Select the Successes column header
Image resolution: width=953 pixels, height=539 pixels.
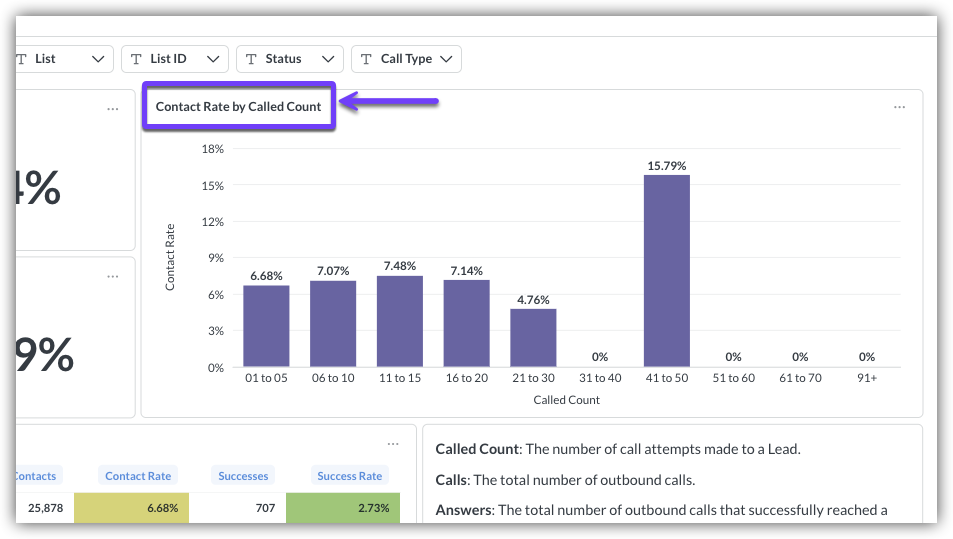tap(243, 476)
